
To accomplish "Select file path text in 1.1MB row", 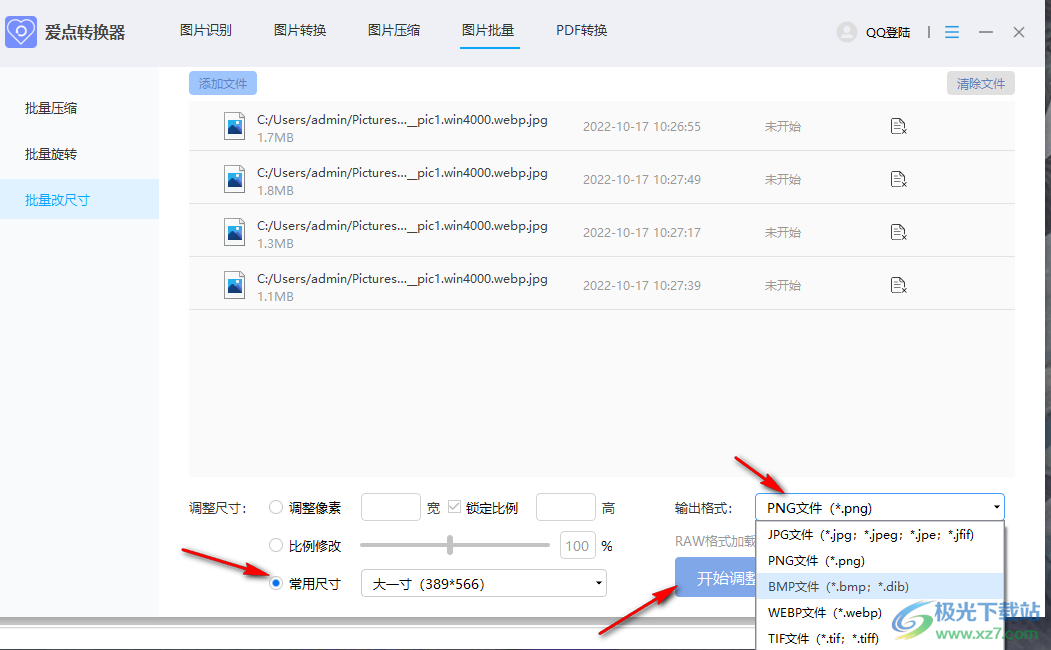I will pyautogui.click(x=402, y=279).
